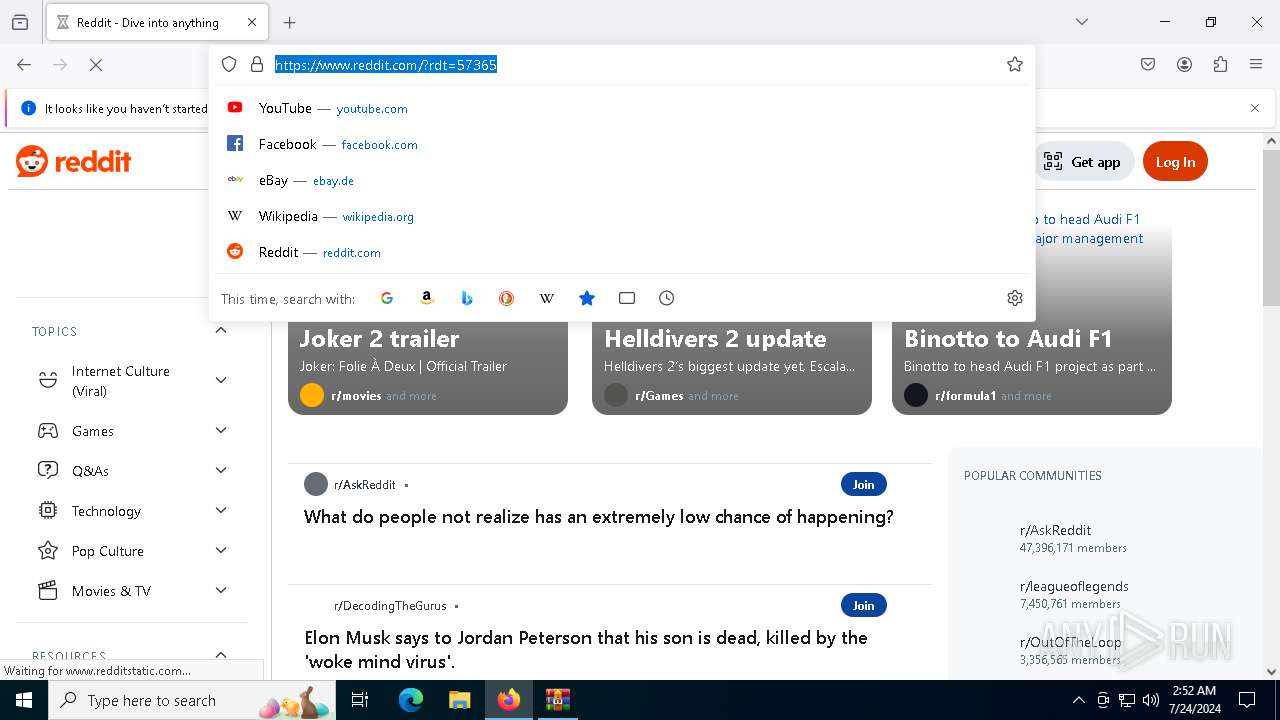
Task: Open the list all tabs dropdown
Action: coord(1082,22)
